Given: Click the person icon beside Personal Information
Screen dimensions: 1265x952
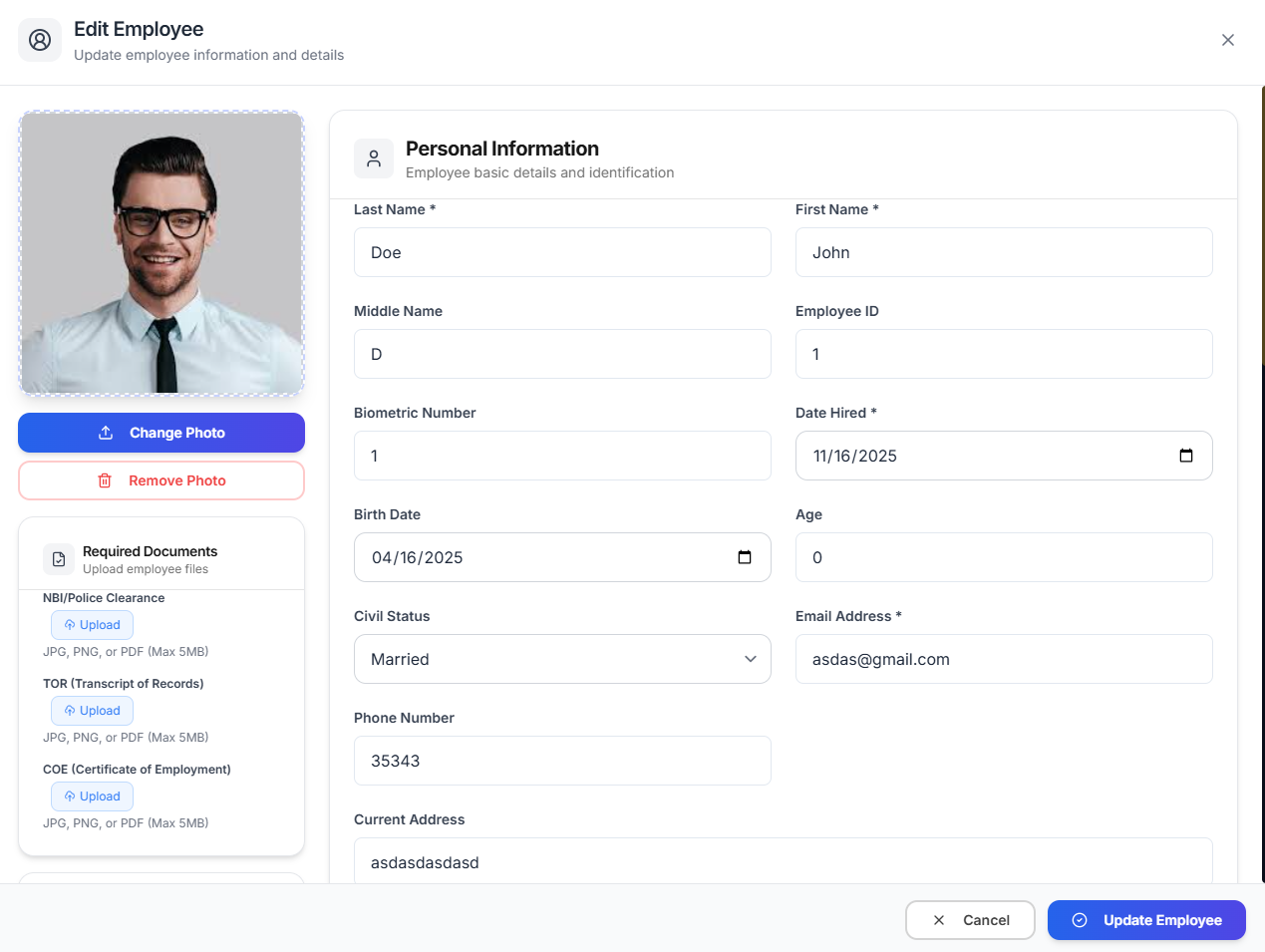Looking at the screenshot, I should click(373, 158).
